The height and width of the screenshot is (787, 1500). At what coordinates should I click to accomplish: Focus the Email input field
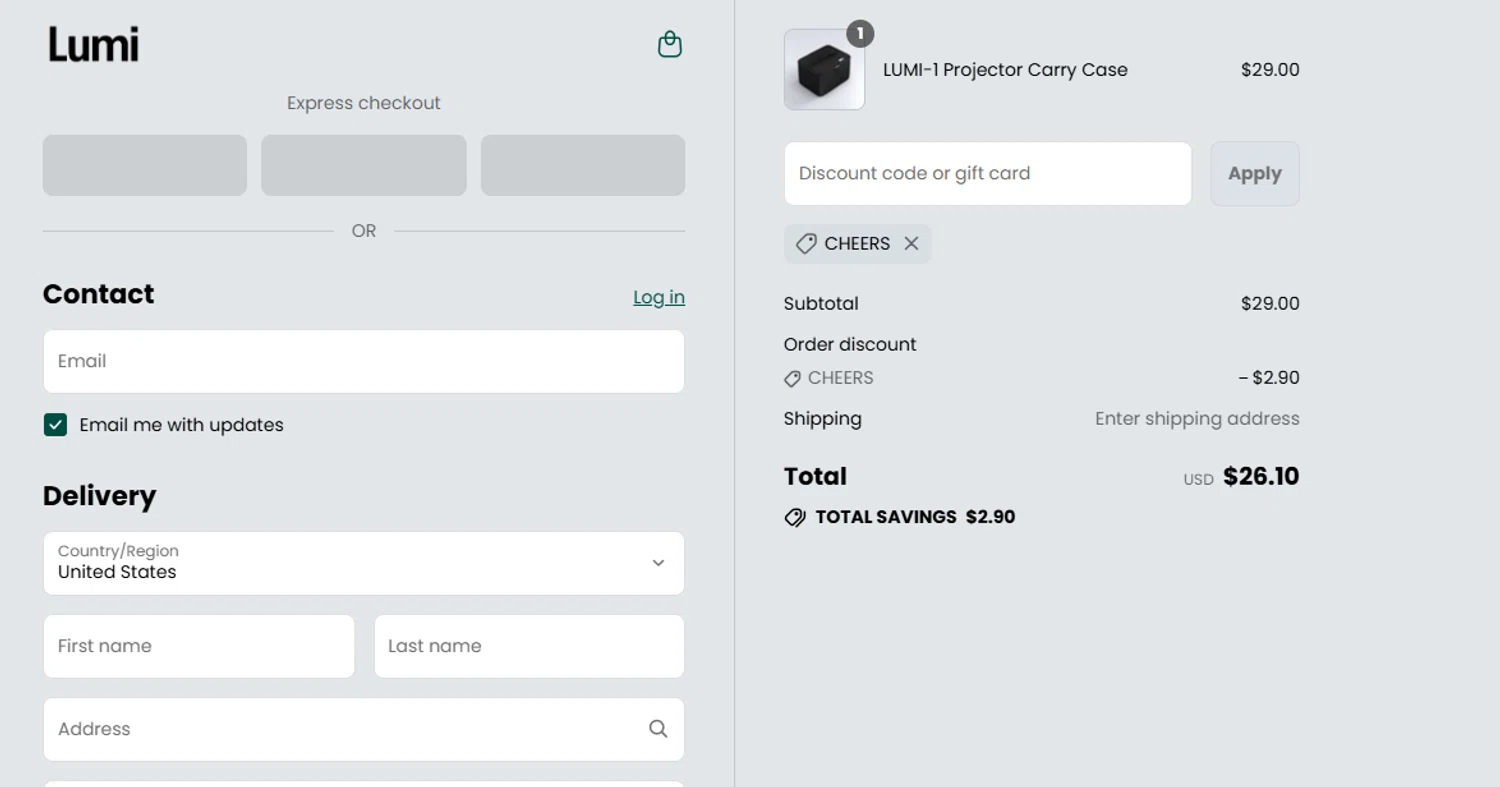(364, 361)
